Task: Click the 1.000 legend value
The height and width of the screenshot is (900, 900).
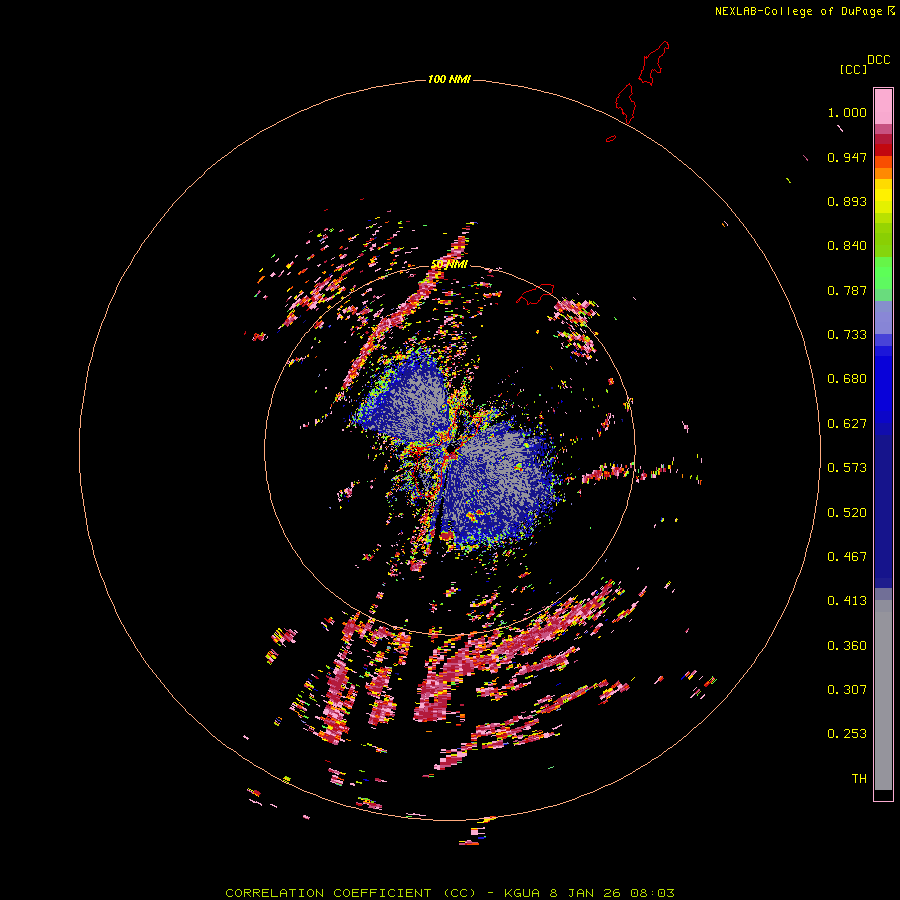Action: pyautogui.click(x=847, y=112)
